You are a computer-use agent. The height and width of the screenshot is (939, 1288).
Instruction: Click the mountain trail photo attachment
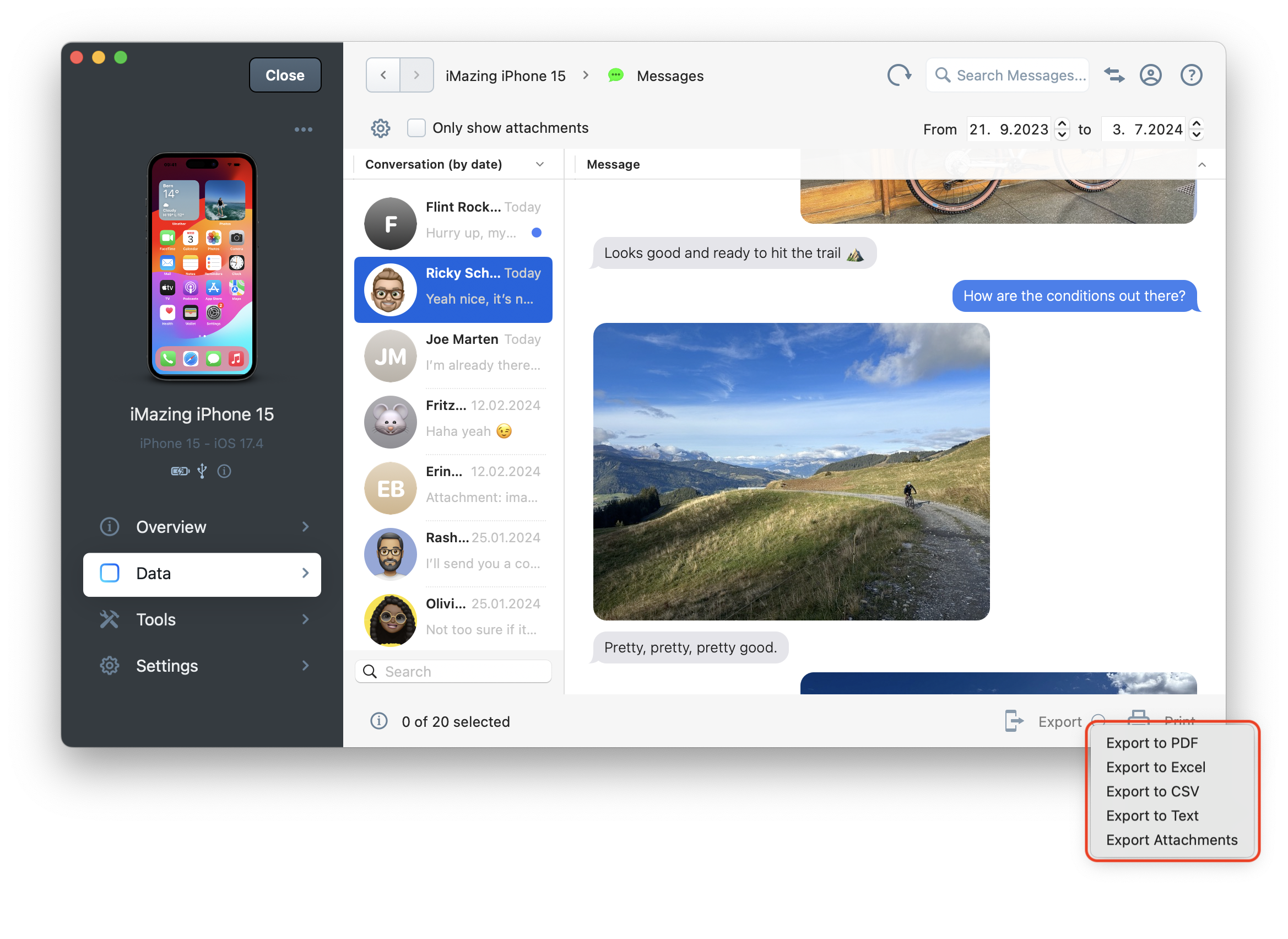(x=791, y=472)
